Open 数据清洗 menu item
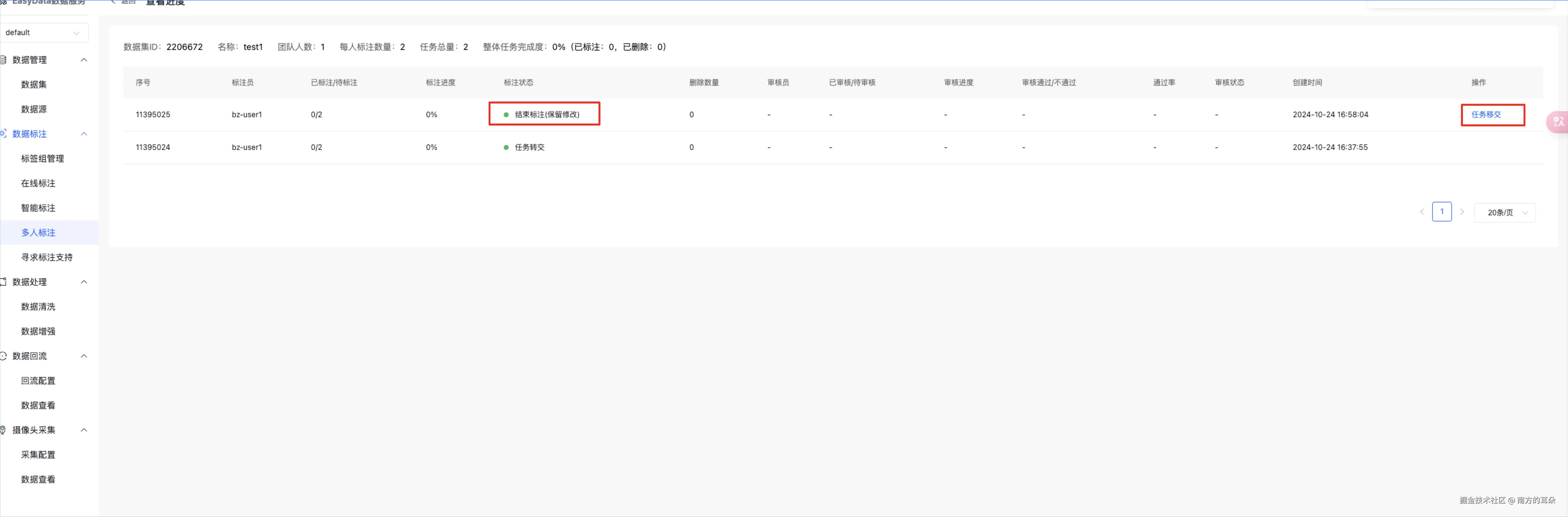 point(38,307)
